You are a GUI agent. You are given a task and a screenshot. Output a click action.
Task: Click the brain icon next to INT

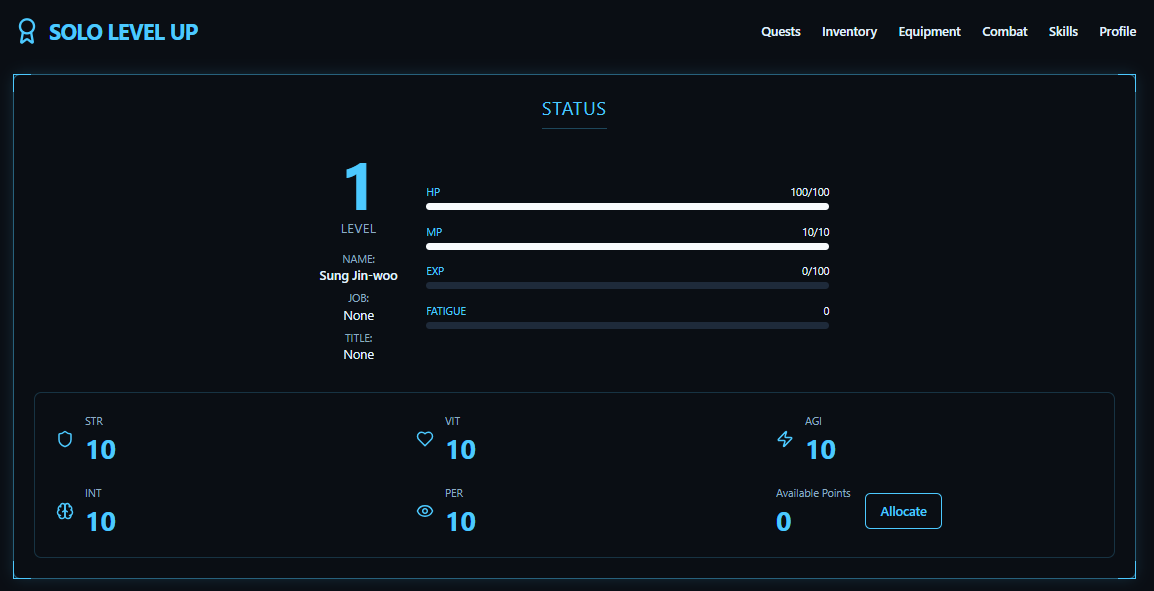(65, 510)
